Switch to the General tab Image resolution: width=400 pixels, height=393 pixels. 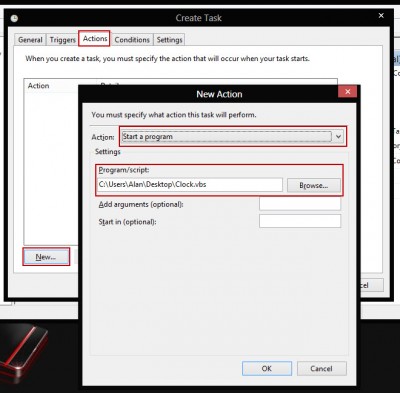click(30, 40)
